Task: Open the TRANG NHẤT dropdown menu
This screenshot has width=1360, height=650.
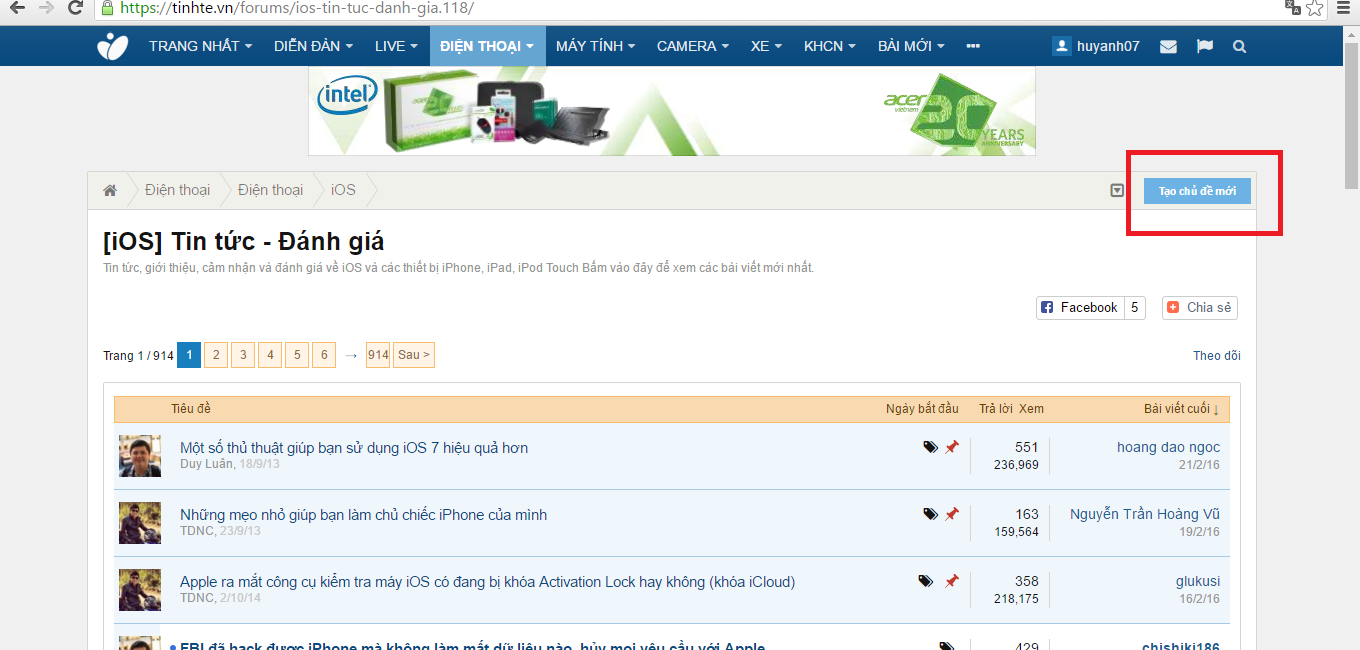Action: pos(200,46)
